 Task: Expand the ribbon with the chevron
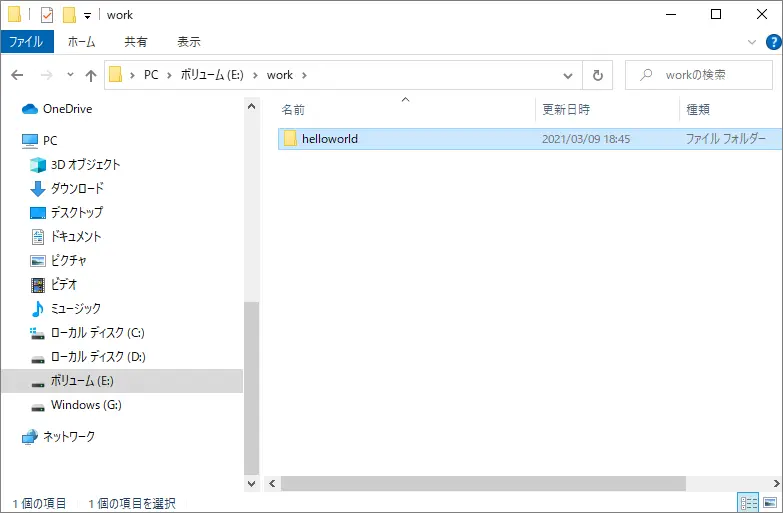tap(752, 42)
